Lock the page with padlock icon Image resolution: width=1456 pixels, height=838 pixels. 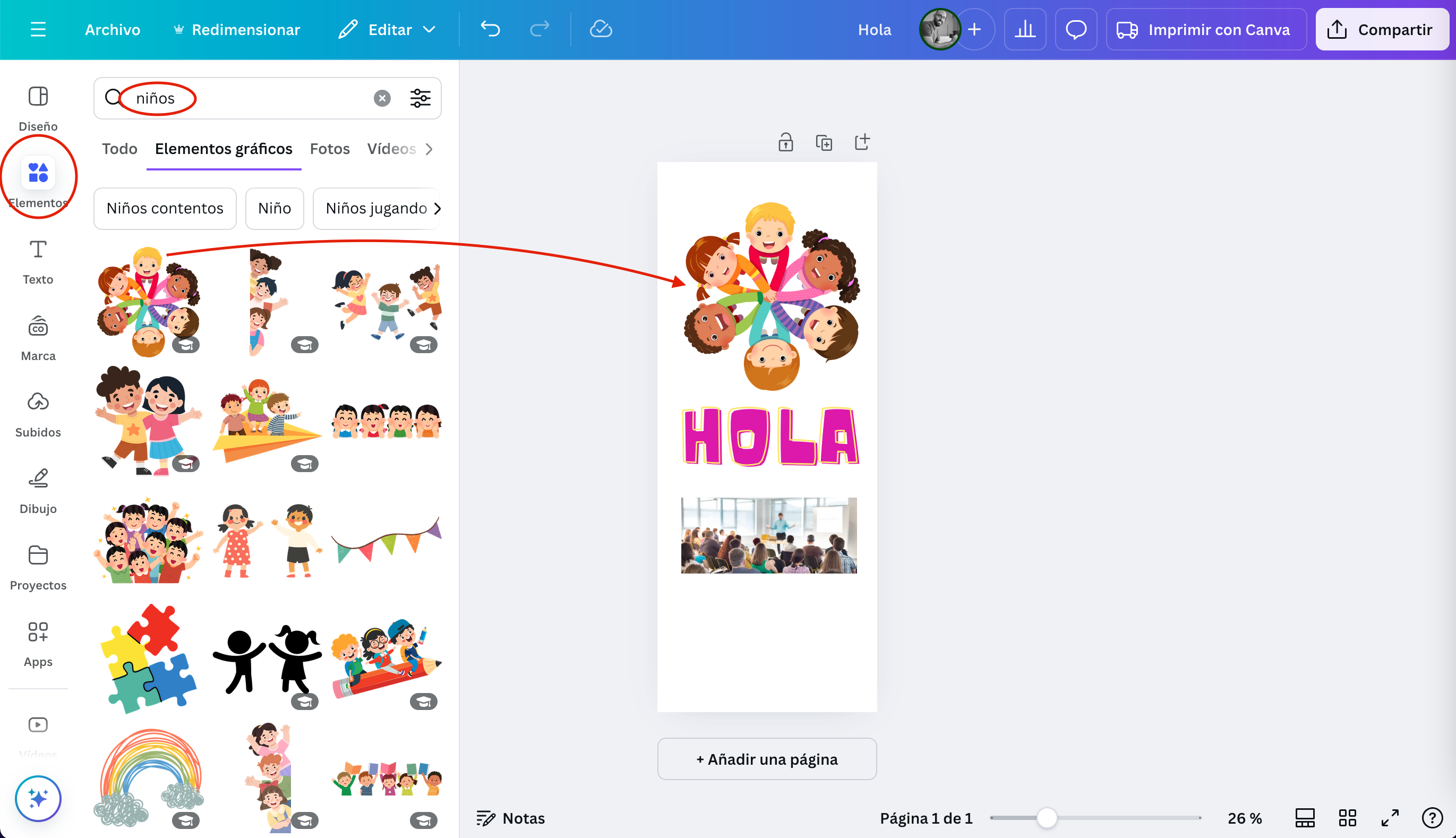[x=785, y=142]
